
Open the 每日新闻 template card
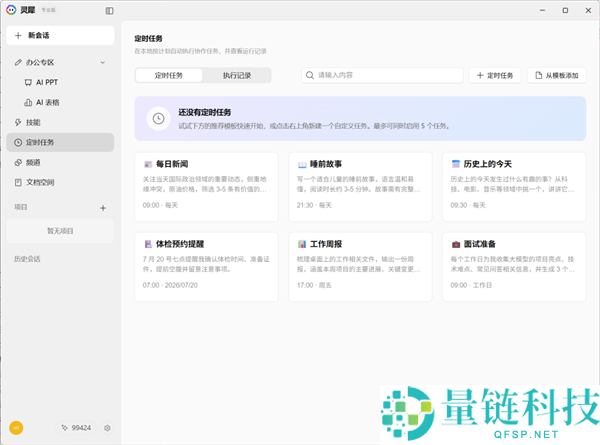(207, 187)
